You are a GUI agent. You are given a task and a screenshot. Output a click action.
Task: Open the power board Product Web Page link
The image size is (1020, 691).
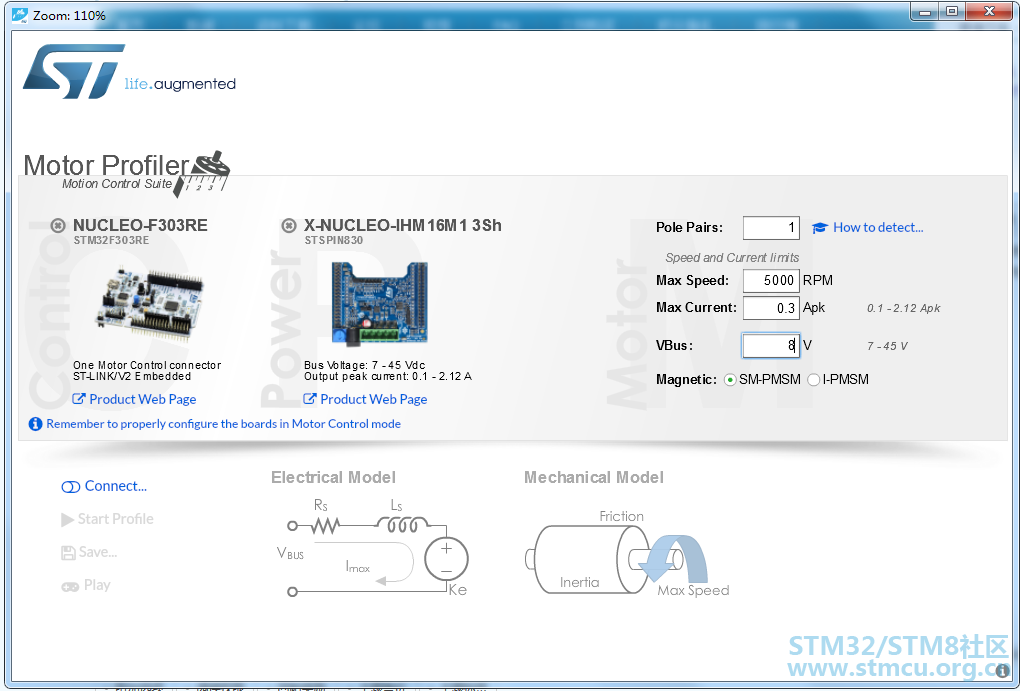pos(373,399)
